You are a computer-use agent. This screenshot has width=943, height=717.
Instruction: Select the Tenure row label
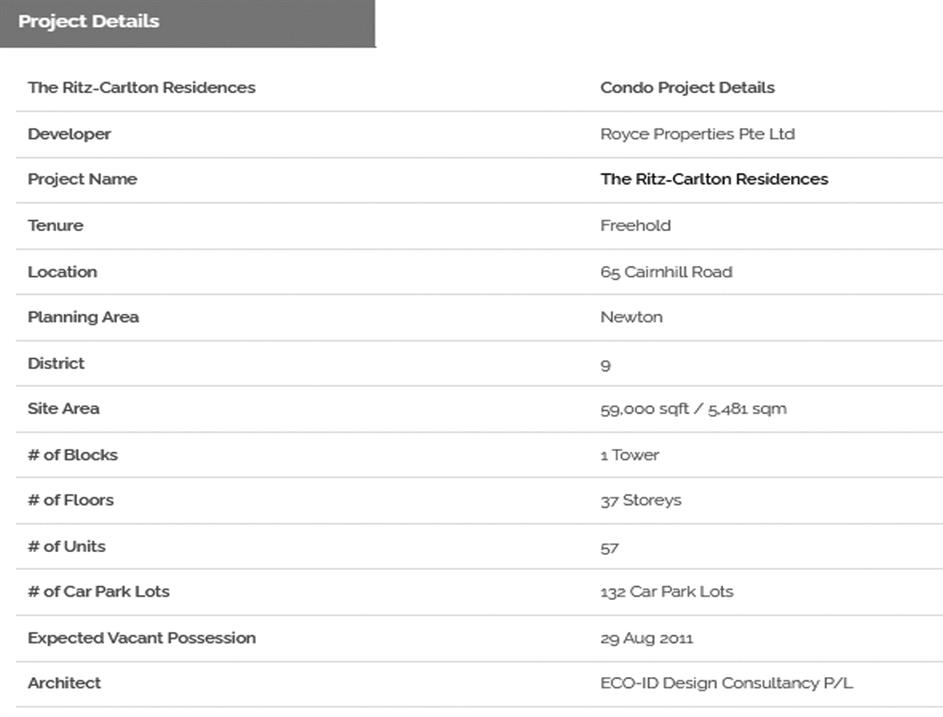tap(55, 226)
